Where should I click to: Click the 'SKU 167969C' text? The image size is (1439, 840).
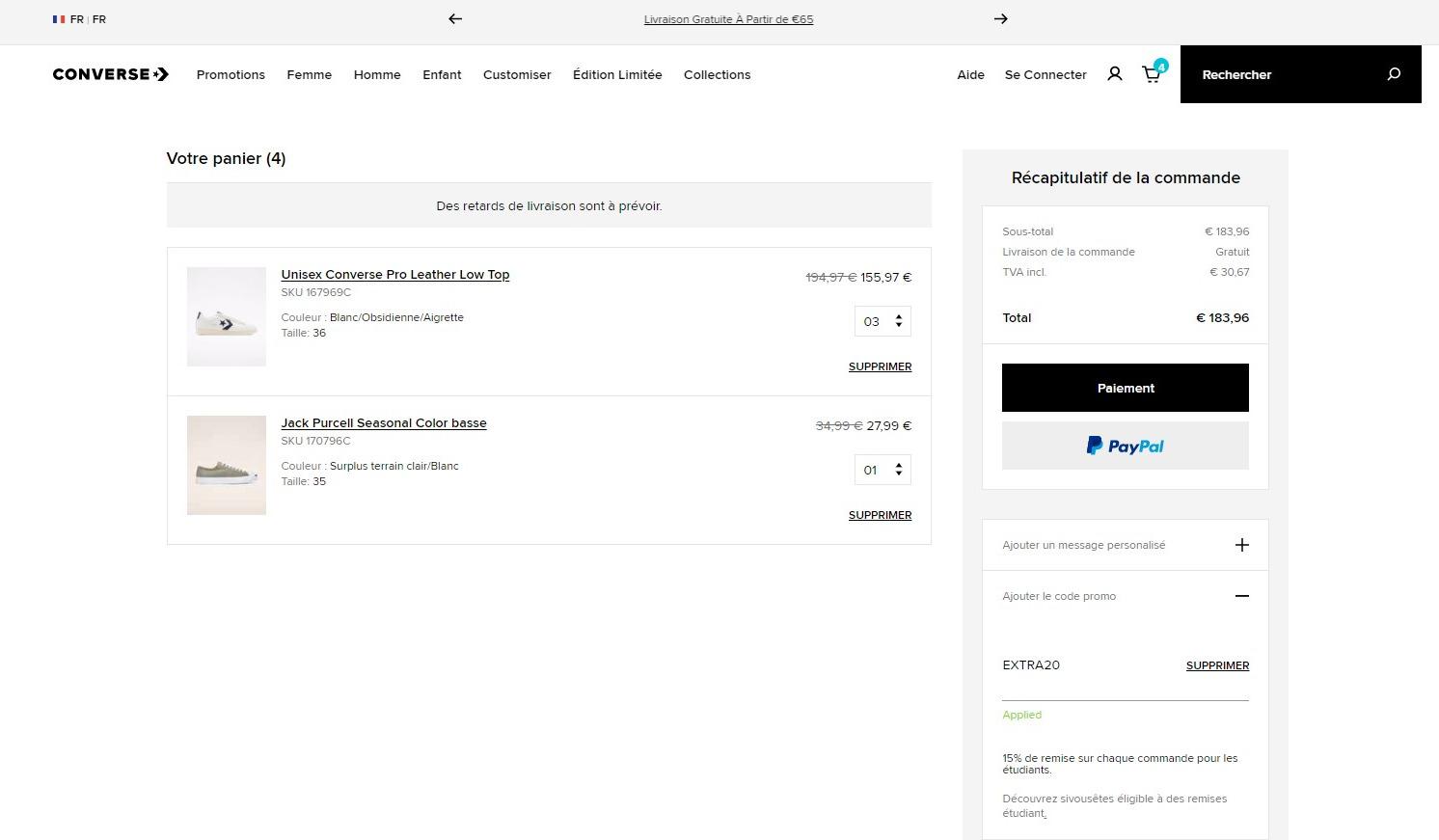316,292
